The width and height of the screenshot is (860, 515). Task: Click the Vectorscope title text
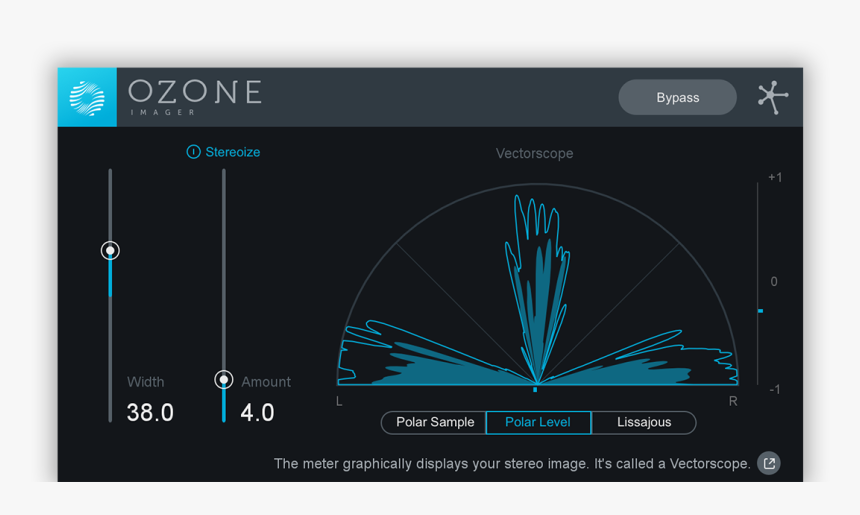[x=534, y=154]
